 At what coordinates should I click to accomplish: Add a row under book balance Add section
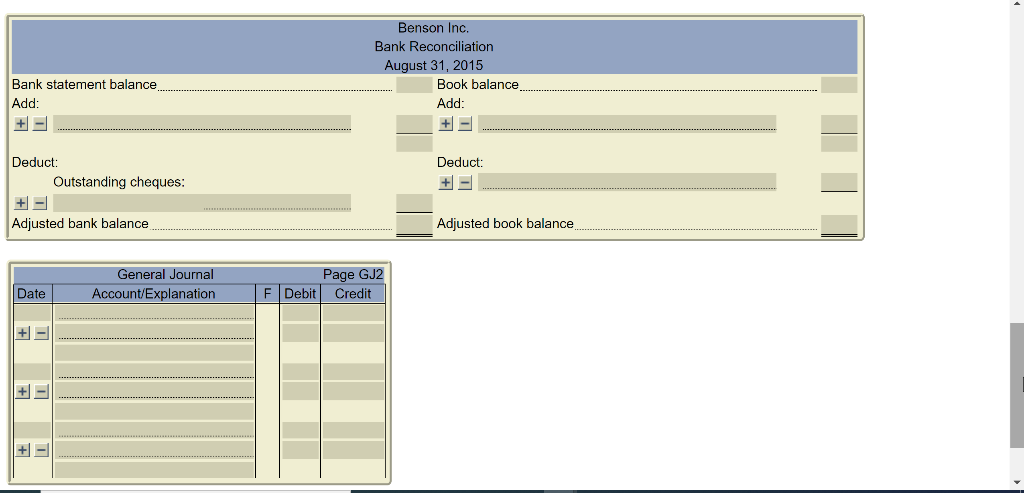pyautogui.click(x=445, y=123)
